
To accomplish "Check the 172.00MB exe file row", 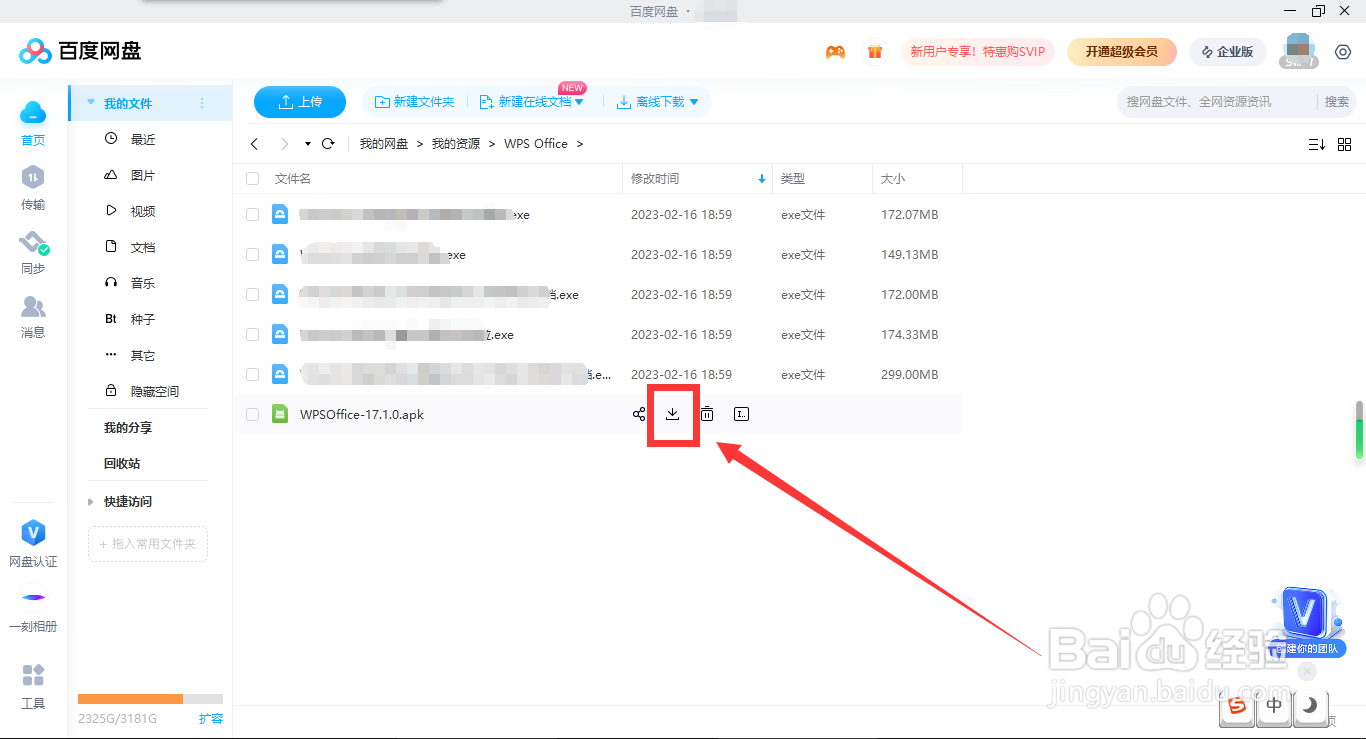I will click(x=253, y=295).
